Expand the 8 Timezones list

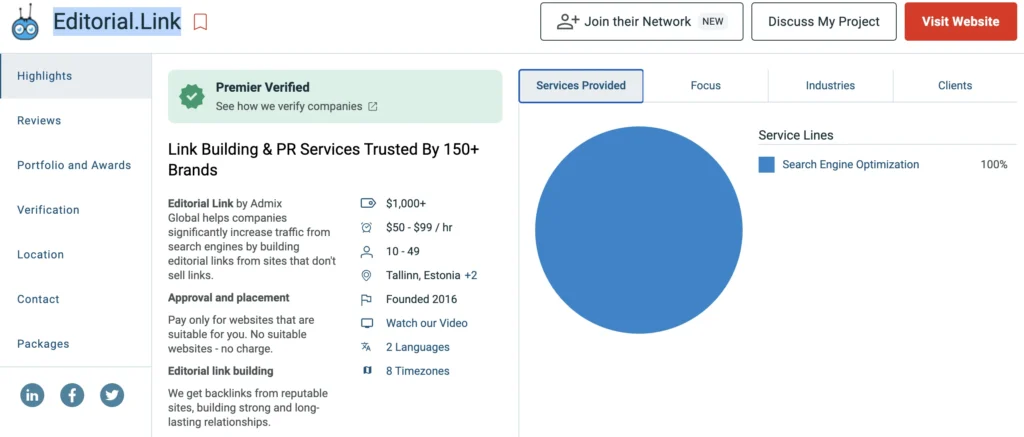pyautogui.click(x=417, y=371)
